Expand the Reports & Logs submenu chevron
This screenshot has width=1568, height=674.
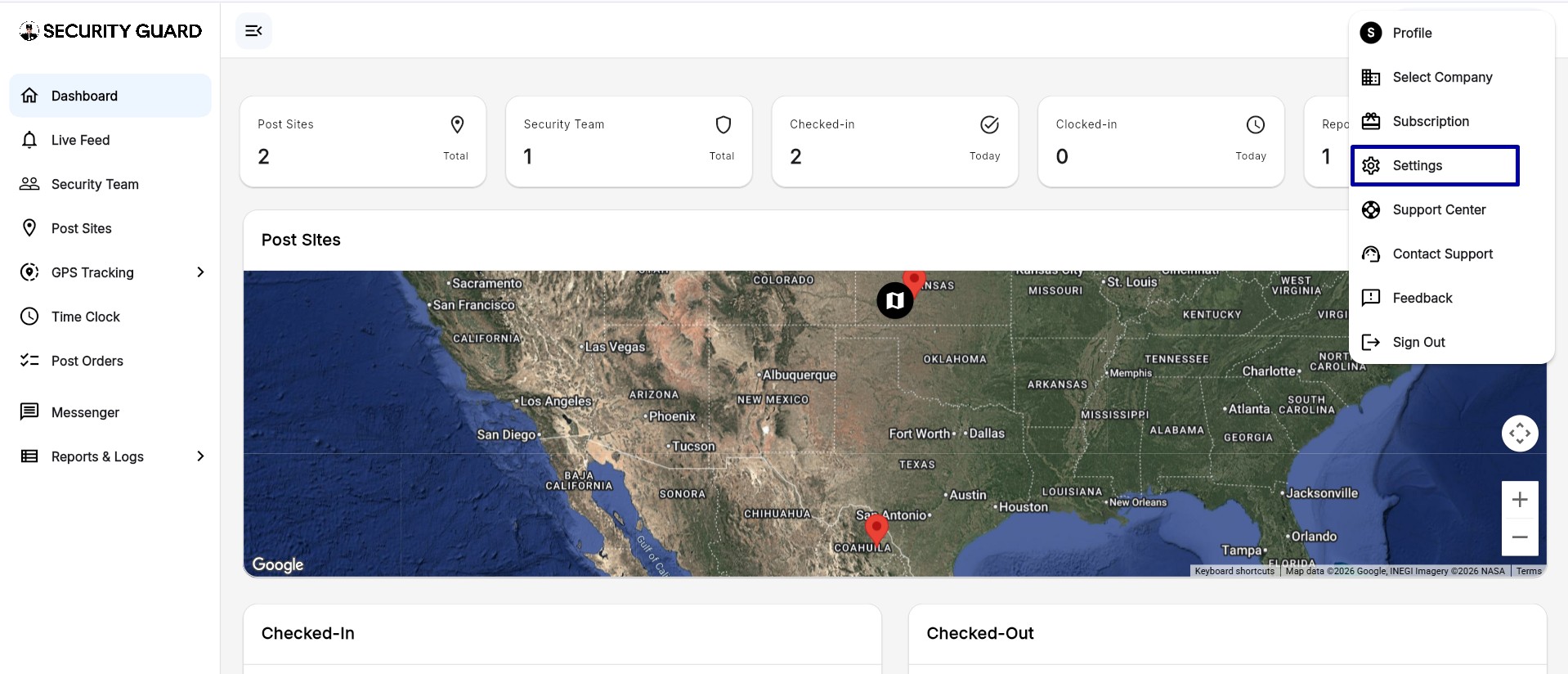200,456
